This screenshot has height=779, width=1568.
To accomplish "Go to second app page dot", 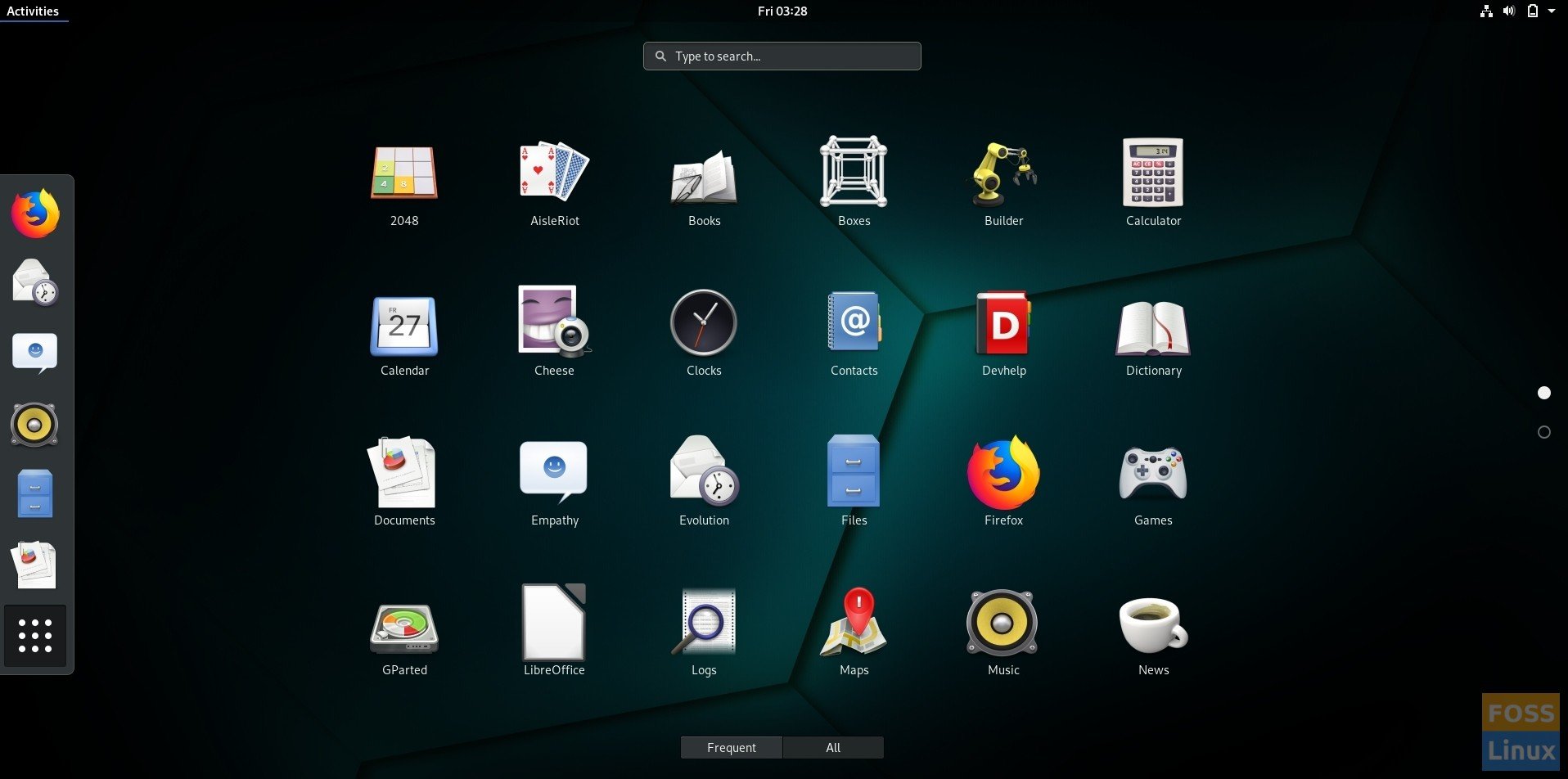I will click(x=1544, y=432).
